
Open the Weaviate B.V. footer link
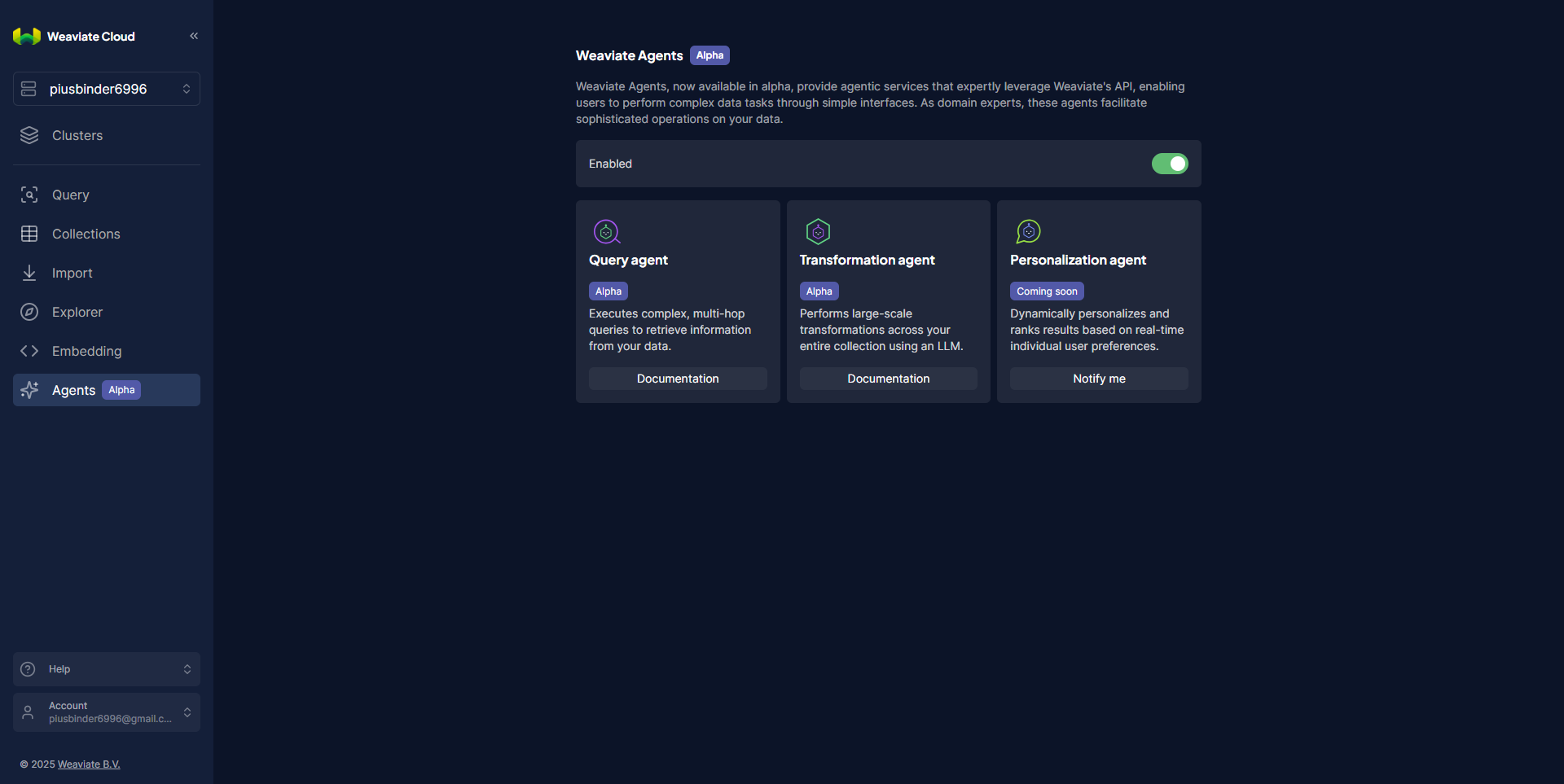coord(89,764)
